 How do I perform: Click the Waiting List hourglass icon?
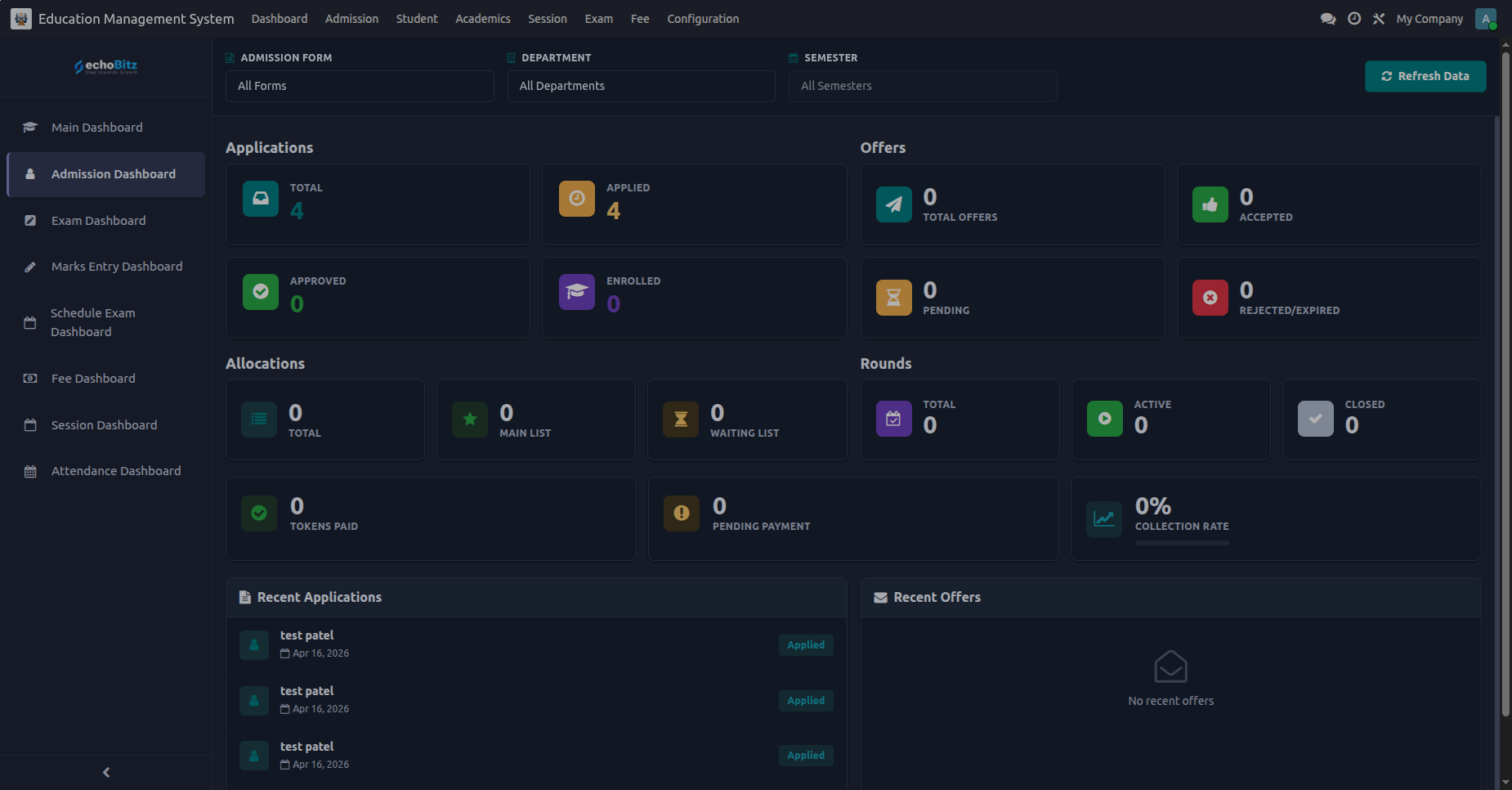pyautogui.click(x=681, y=420)
